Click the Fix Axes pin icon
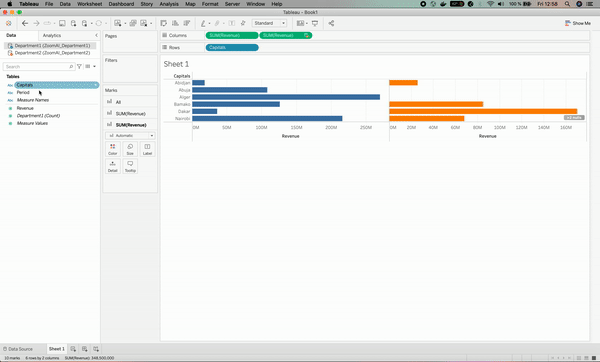This screenshot has height=362, width=600. click(243, 23)
